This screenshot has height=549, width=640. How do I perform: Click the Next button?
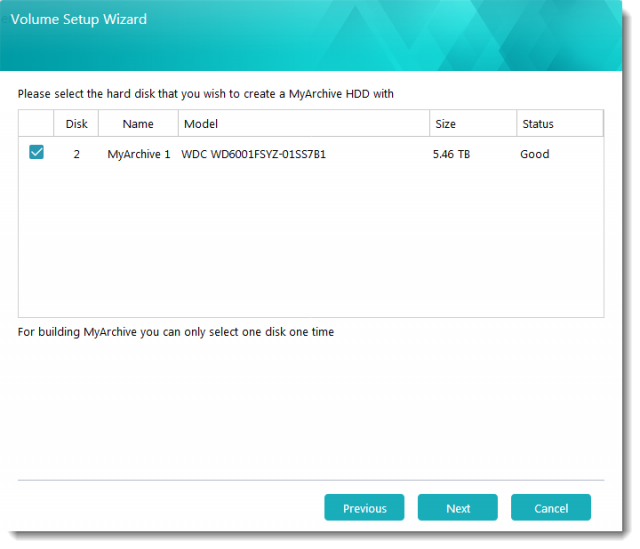pos(458,508)
